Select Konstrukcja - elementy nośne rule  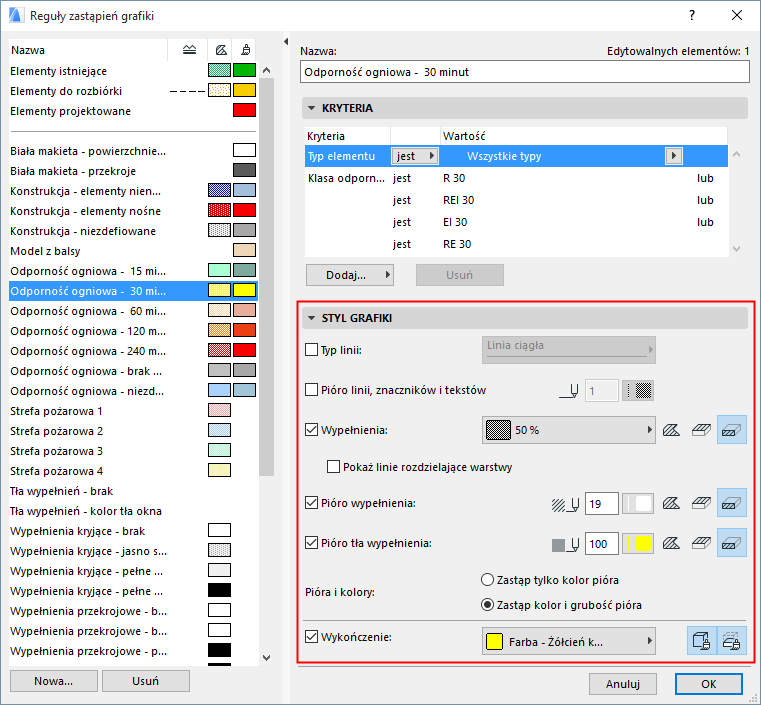click(x=133, y=211)
